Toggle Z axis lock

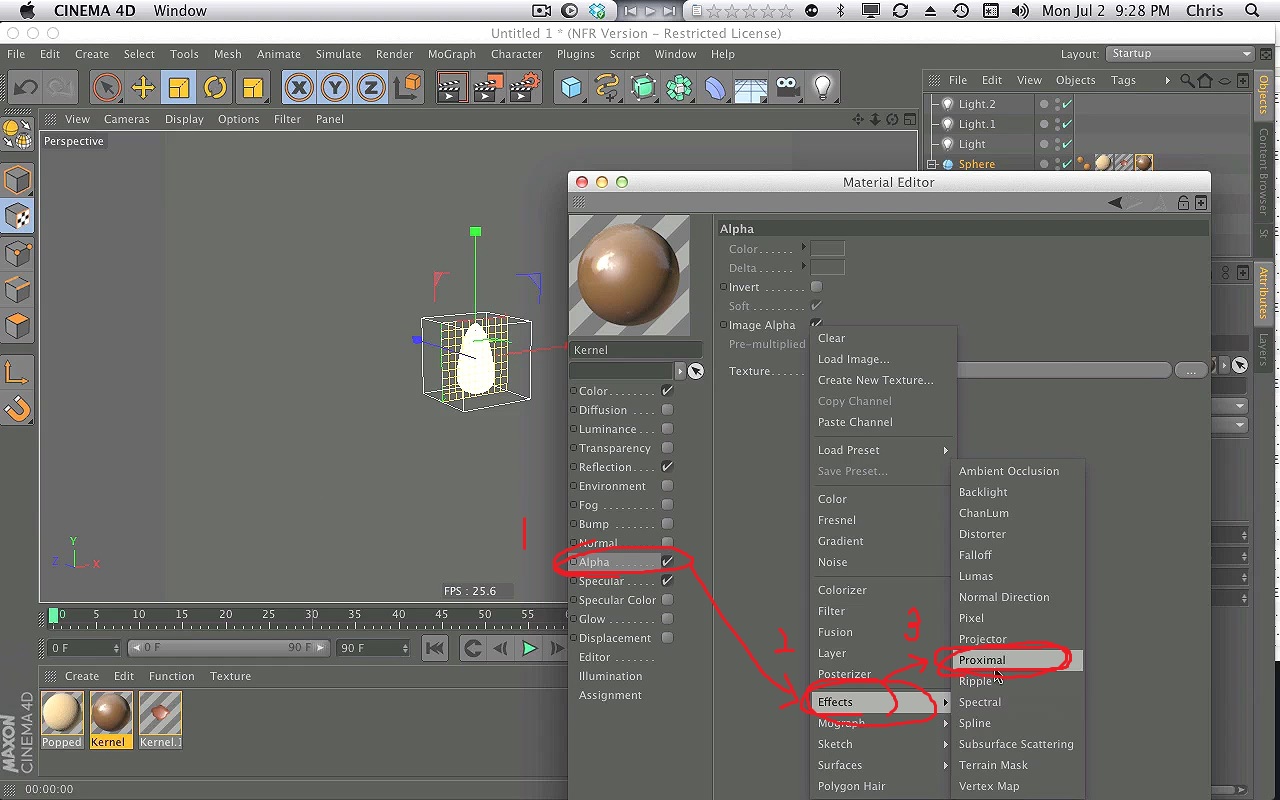(x=371, y=88)
